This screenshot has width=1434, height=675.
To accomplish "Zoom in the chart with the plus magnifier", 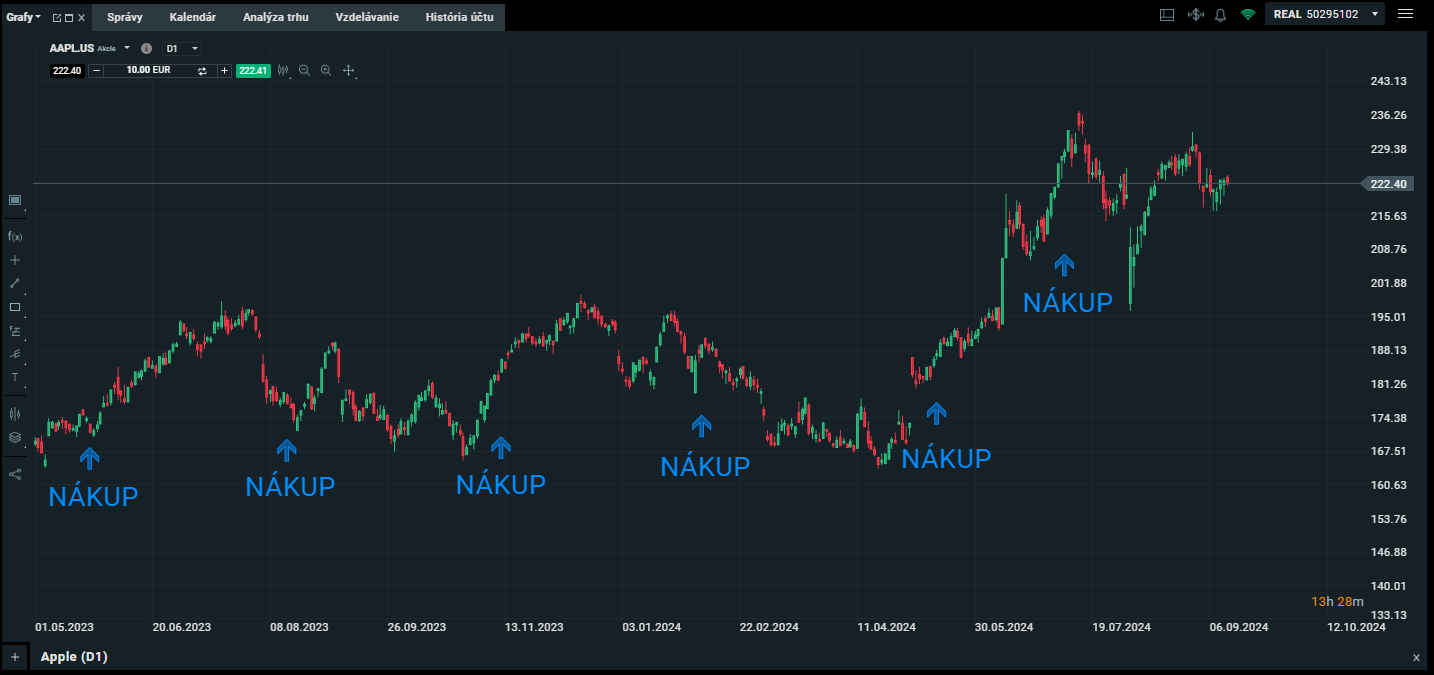I will point(326,71).
